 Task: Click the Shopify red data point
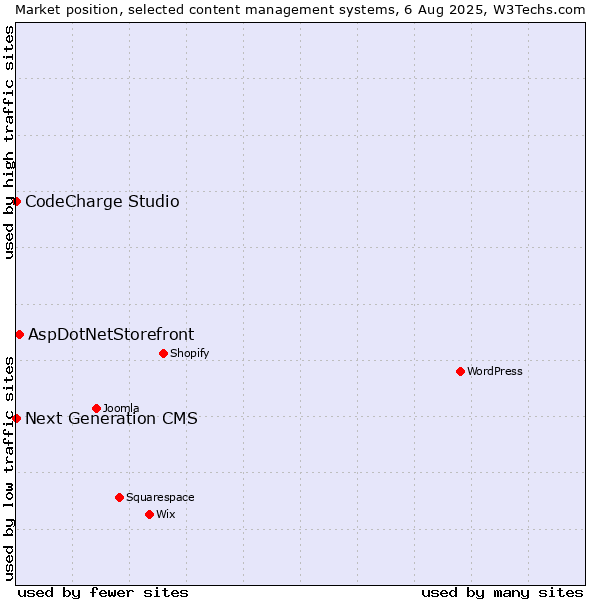click(x=163, y=353)
